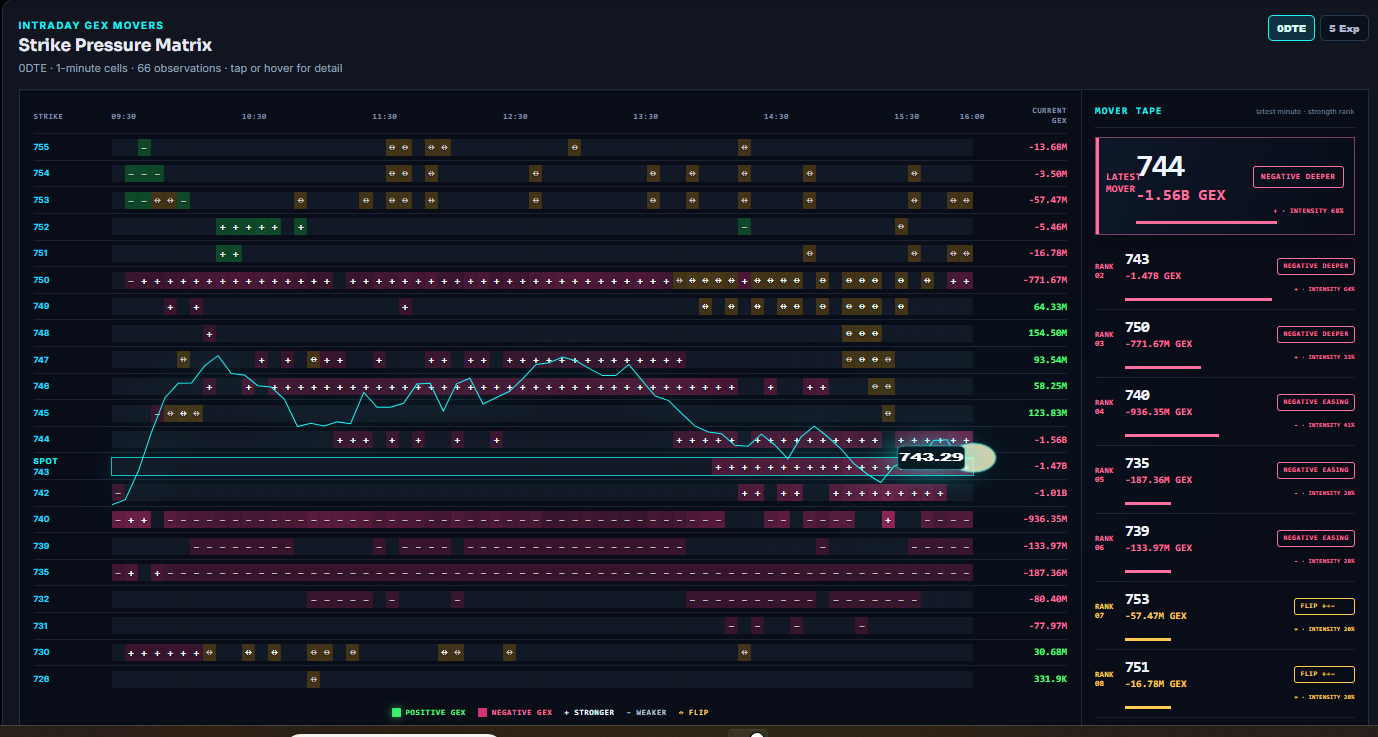
Task: Click the green minus cell in strike 755 row
Action: point(144,147)
